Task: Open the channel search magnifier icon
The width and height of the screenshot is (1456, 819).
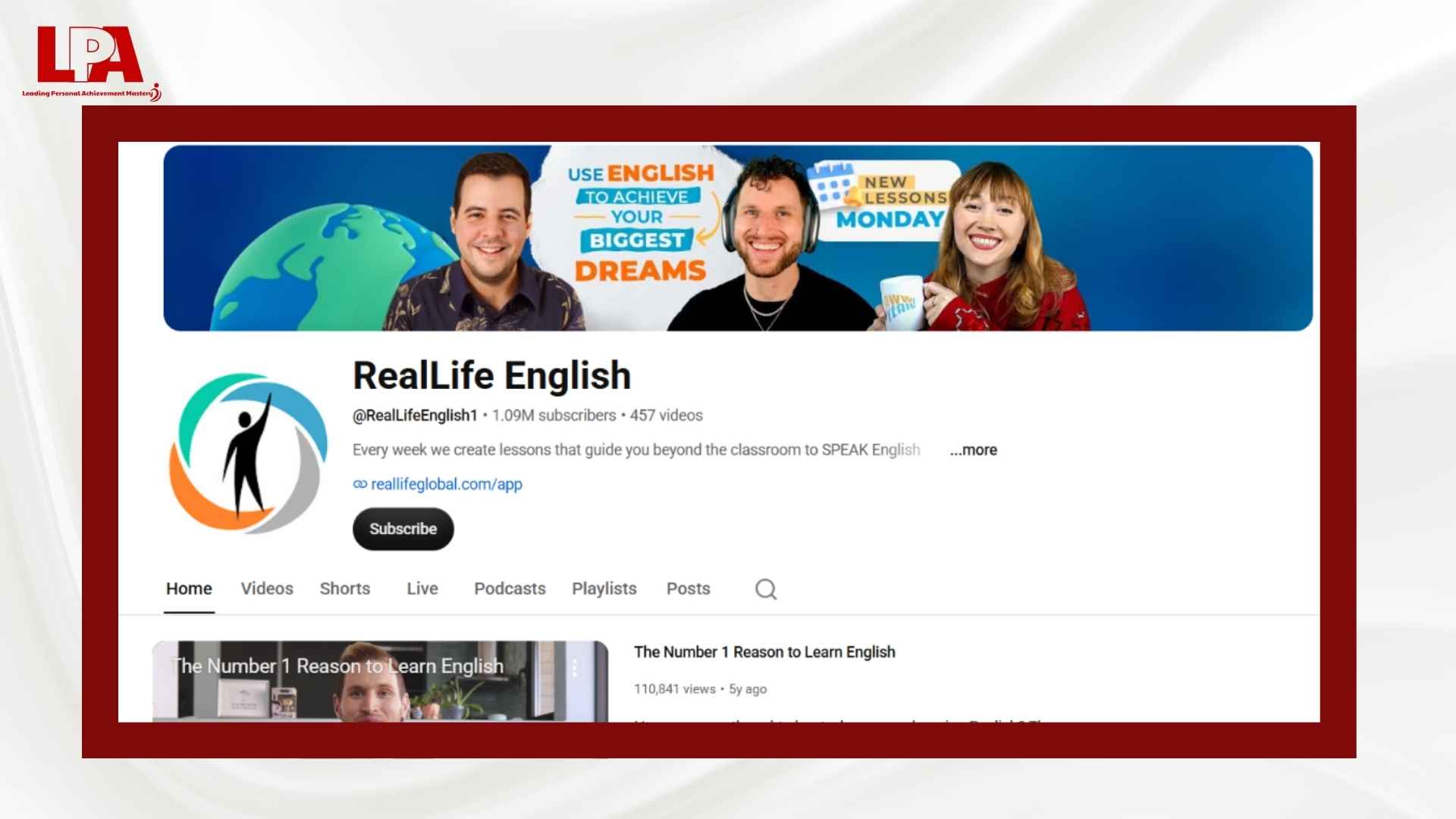Action: tap(766, 589)
